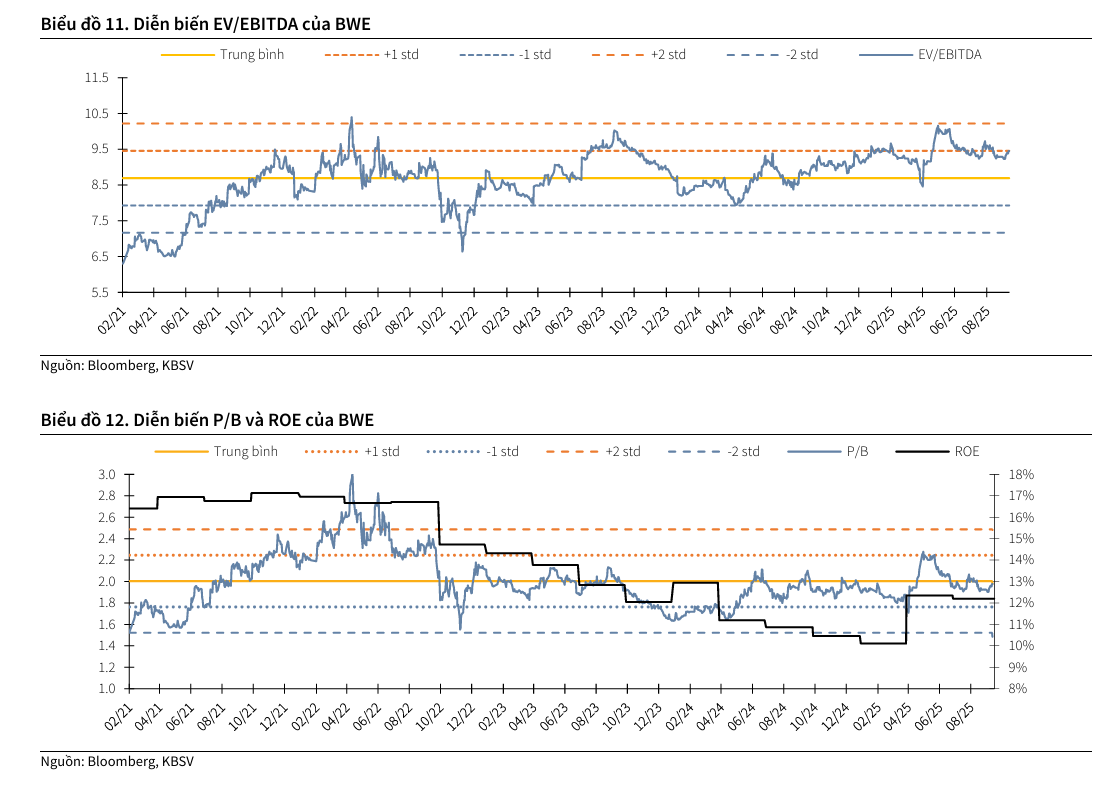Select "-2 std" label in EV/EBITDA chart legend
Viewport: 1107px width, 786px height.
point(801,54)
